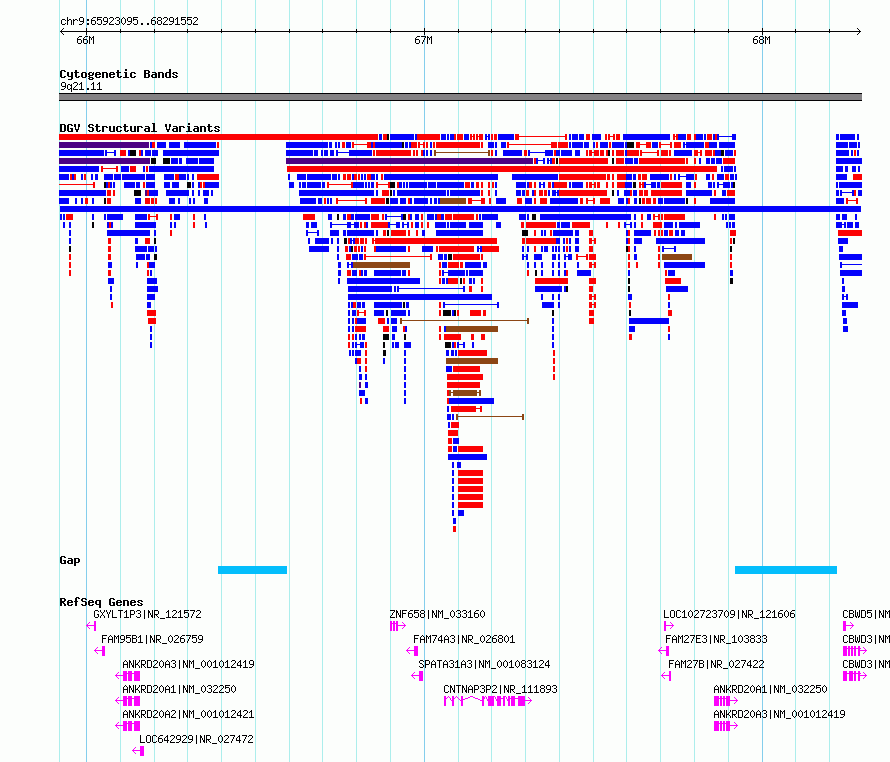Select the full-width blue structural variant bar

click(x=460, y=209)
